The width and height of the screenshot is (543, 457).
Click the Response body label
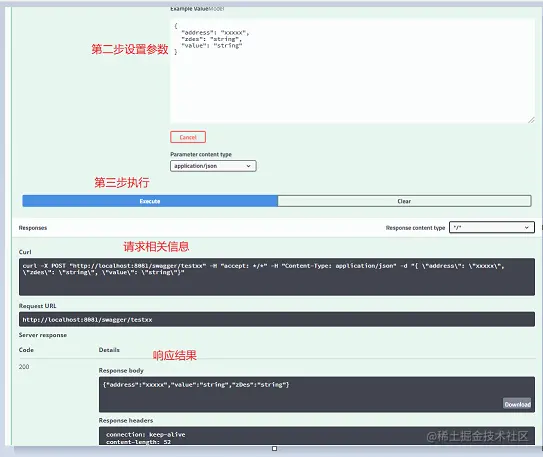click(121, 371)
